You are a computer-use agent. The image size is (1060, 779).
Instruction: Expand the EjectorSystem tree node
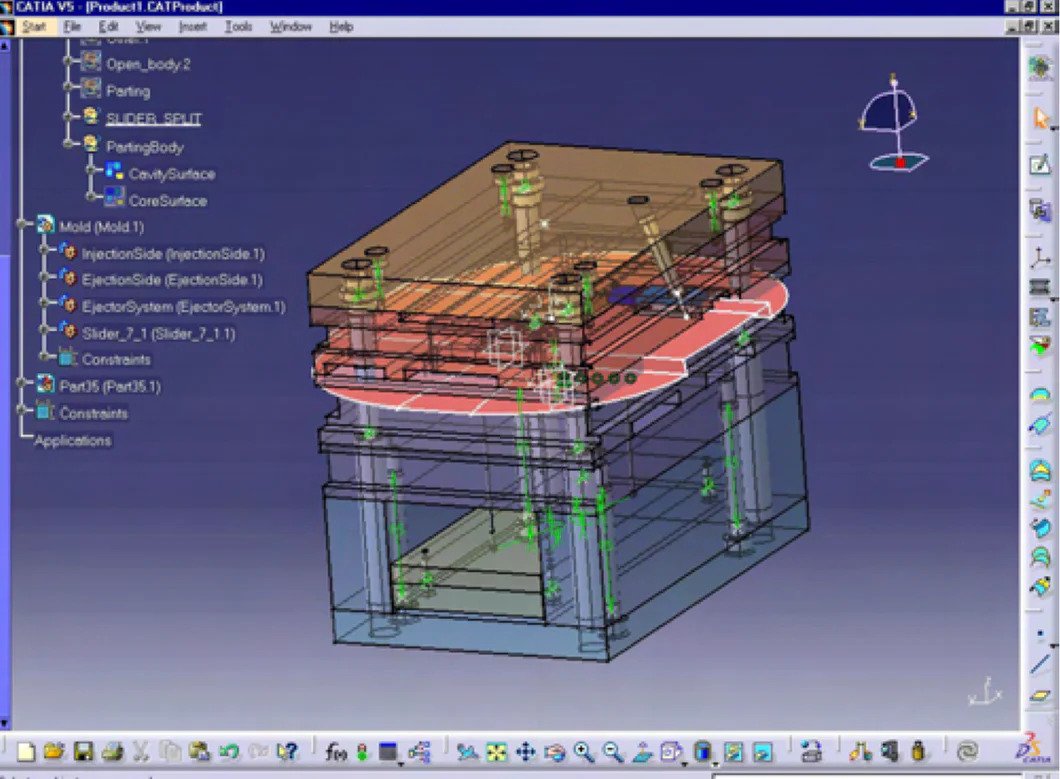[44, 304]
